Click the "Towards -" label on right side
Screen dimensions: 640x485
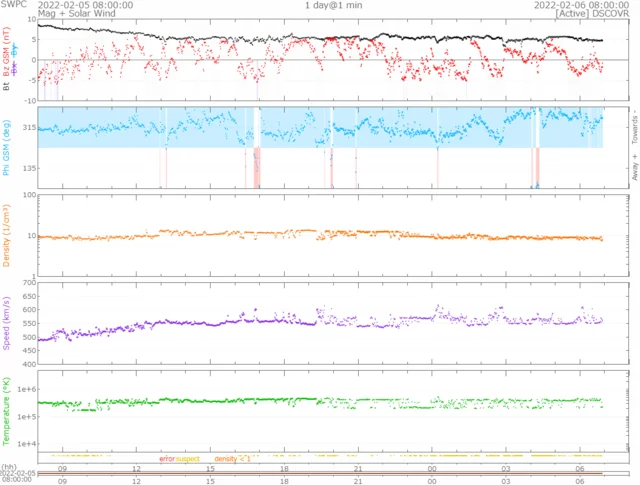tap(634, 131)
